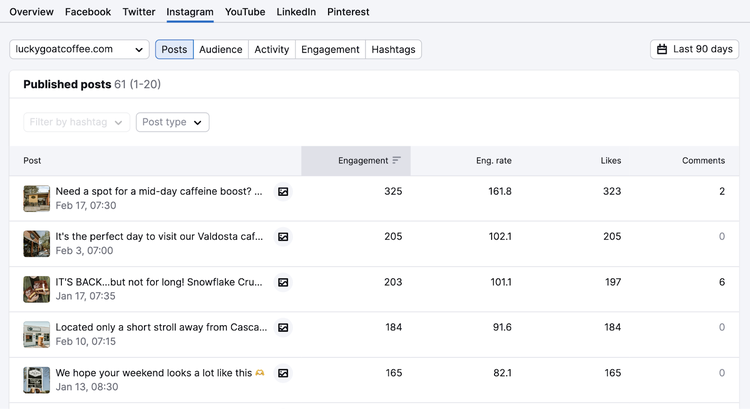The image size is (750, 409).
Task: Open the Audience sub-tab
Action: coord(221,49)
